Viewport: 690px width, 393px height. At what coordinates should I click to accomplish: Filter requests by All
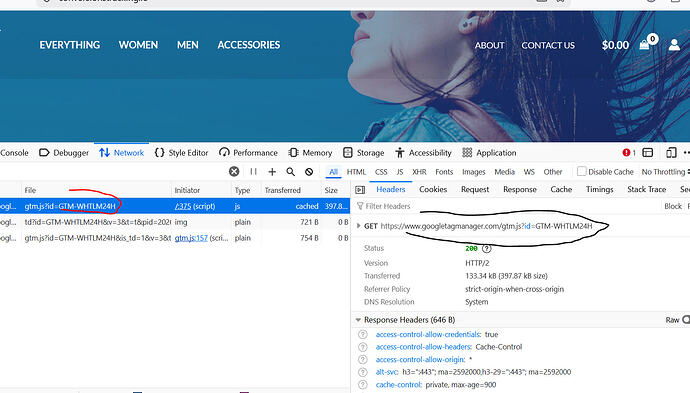(334, 172)
